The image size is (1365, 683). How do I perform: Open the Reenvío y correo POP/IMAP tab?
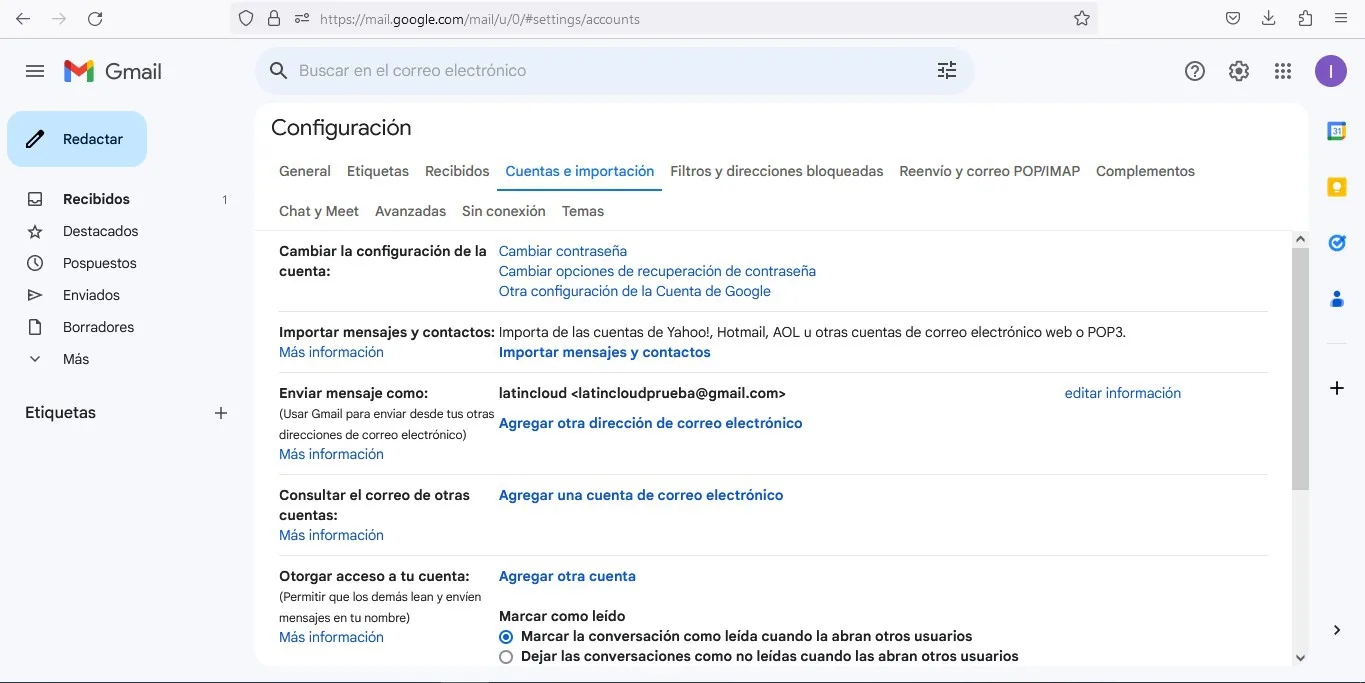point(989,171)
